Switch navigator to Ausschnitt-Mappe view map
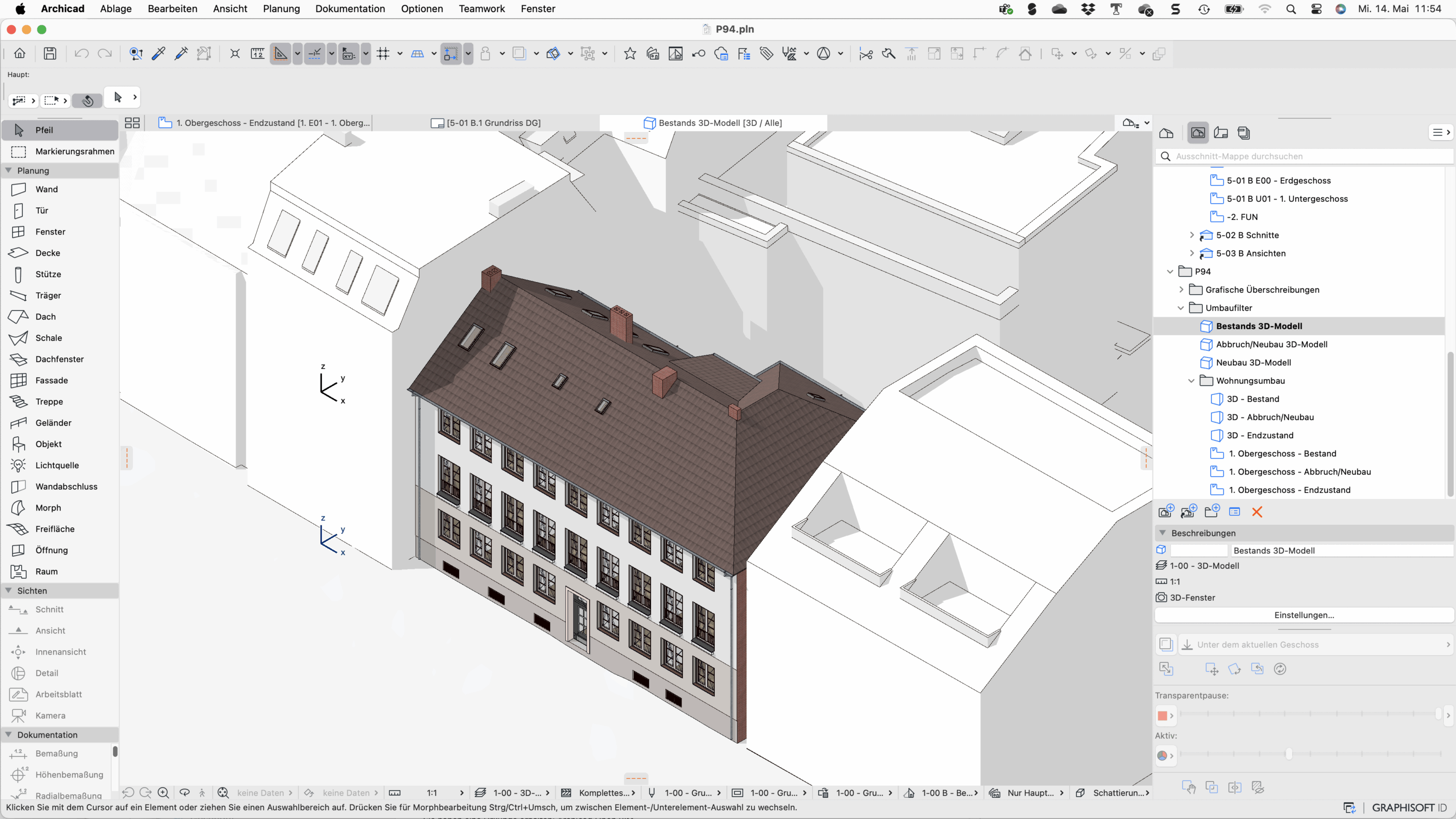 pos(1198,133)
